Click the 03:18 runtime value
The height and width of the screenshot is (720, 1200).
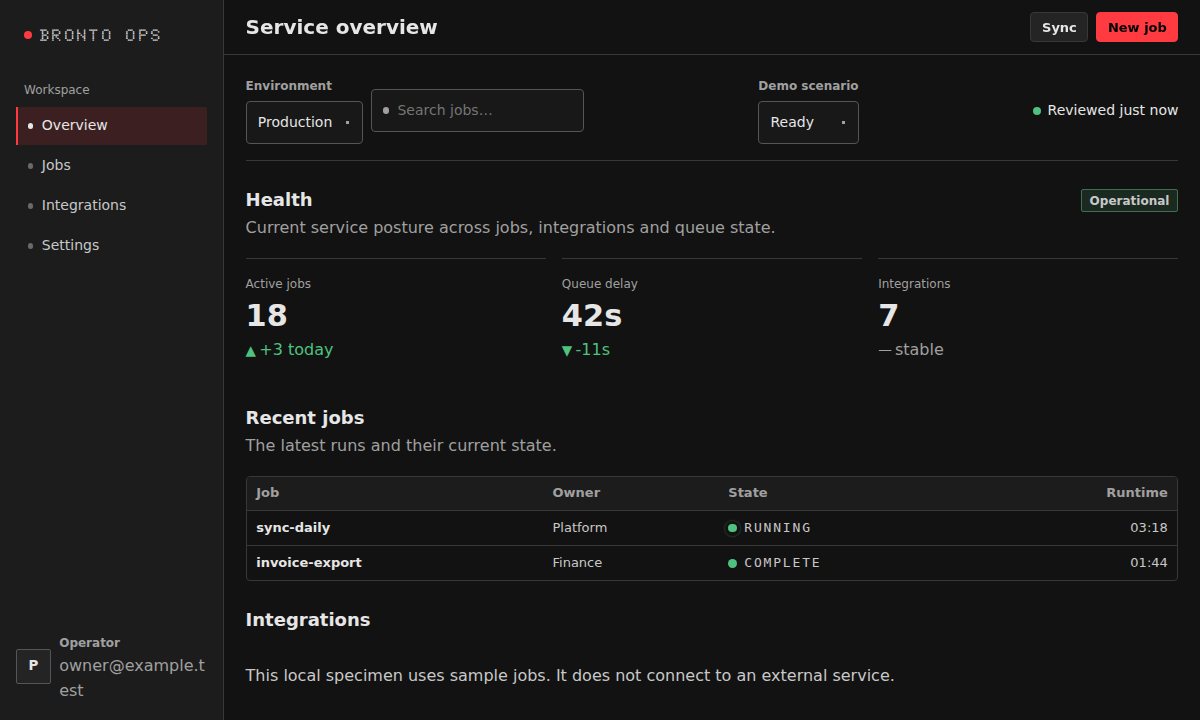pyautogui.click(x=1149, y=528)
